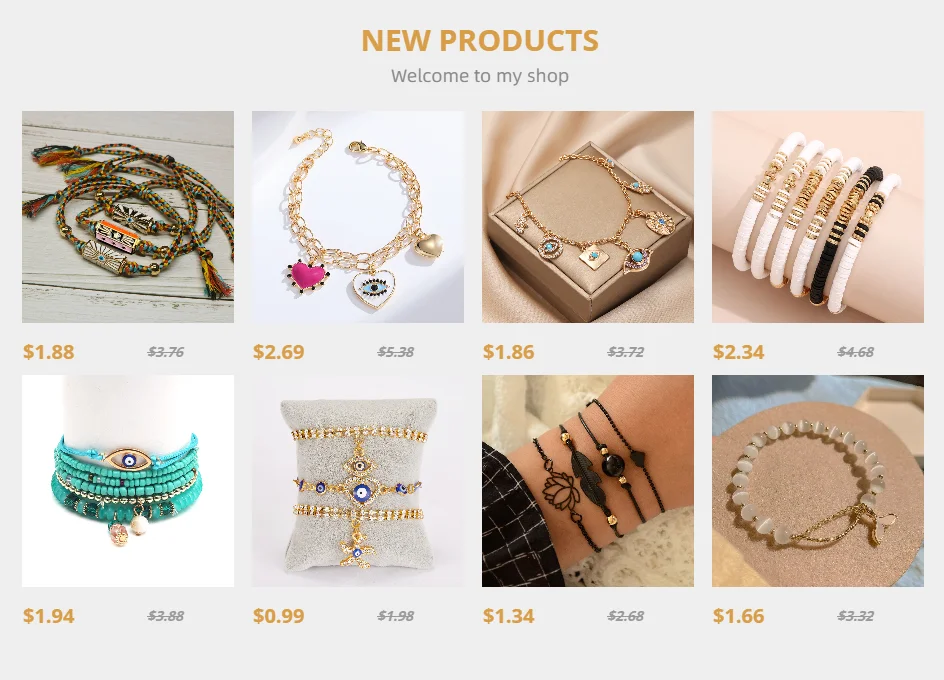Click the $2.69 sale price
Screen dimensions: 944x680
click(279, 352)
